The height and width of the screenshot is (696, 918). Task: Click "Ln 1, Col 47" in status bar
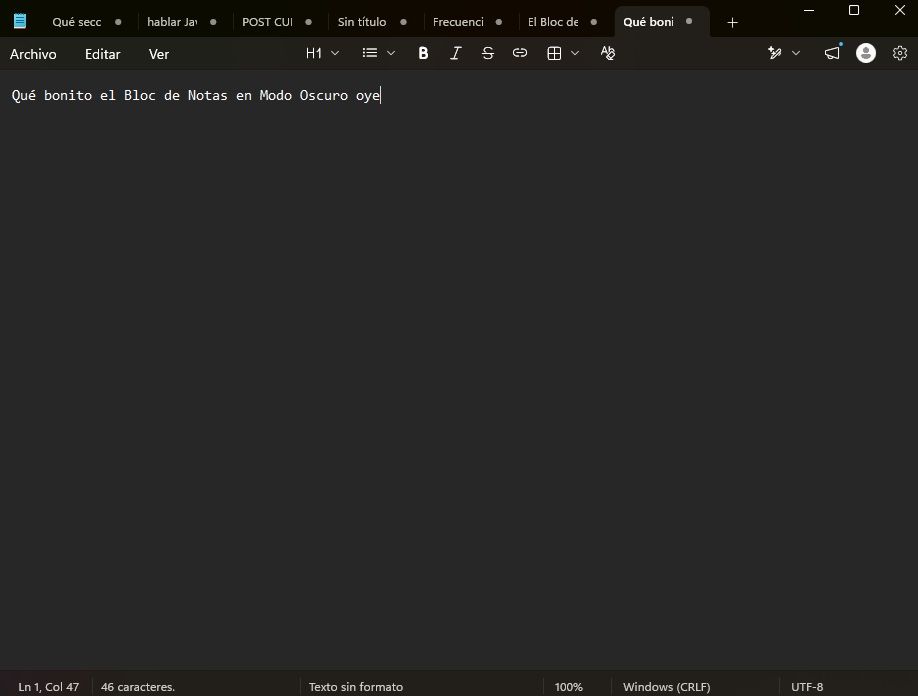tap(49, 687)
